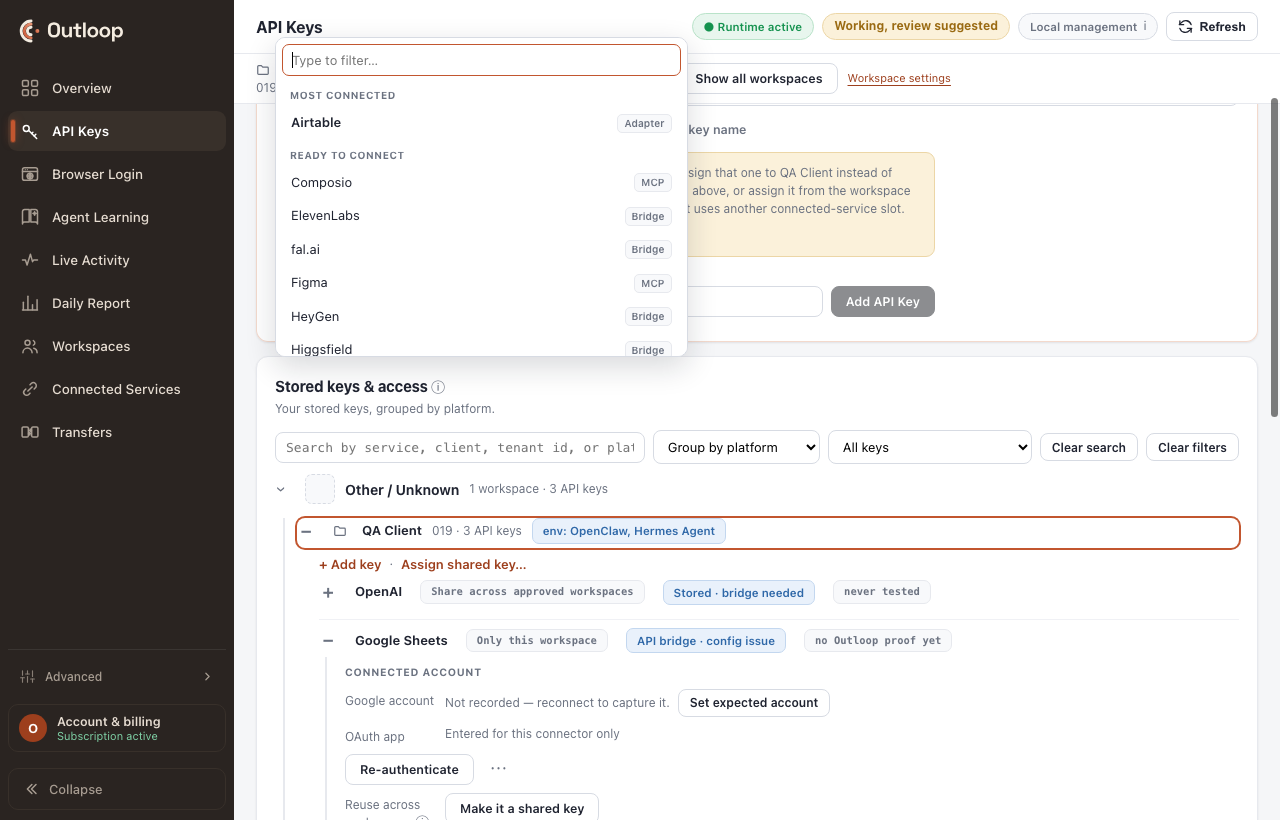The image size is (1280, 820).
Task: Click the Local management info icon
Action: coord(1145,26)
